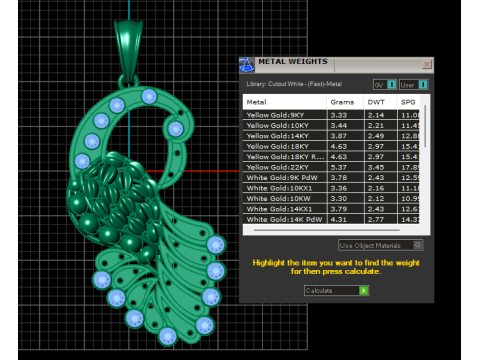Click the 3.87 grams cell
Viewport: 480px width, 360px height.
[x=345, y=136]
